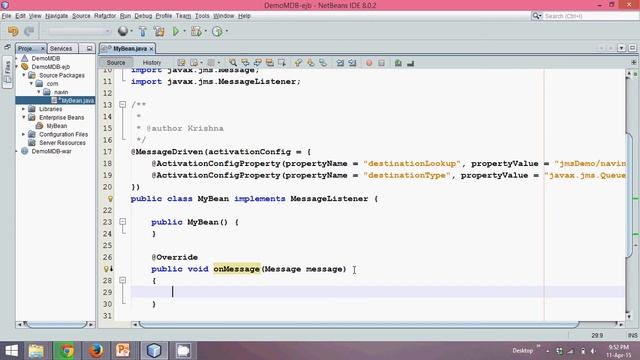Expand the Configuration Files node
The image size is (640, 360).
pos(24,134)
